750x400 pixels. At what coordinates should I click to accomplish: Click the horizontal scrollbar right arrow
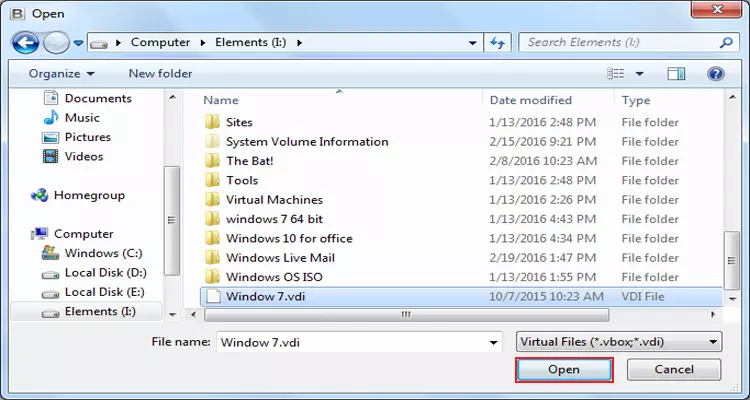pyautogui.click(x=713, y=315)
